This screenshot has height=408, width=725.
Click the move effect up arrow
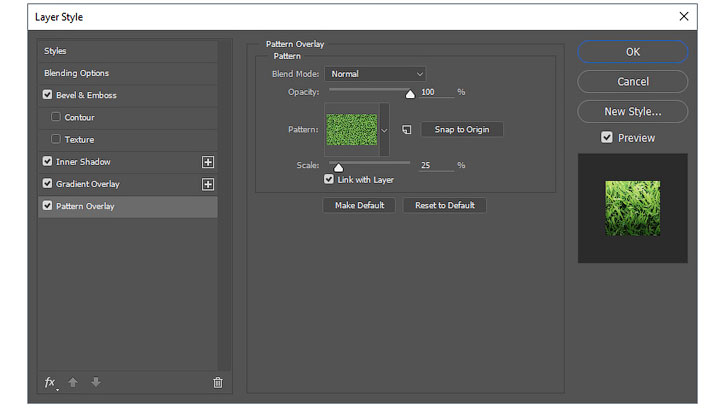click(x=73, y=382)
